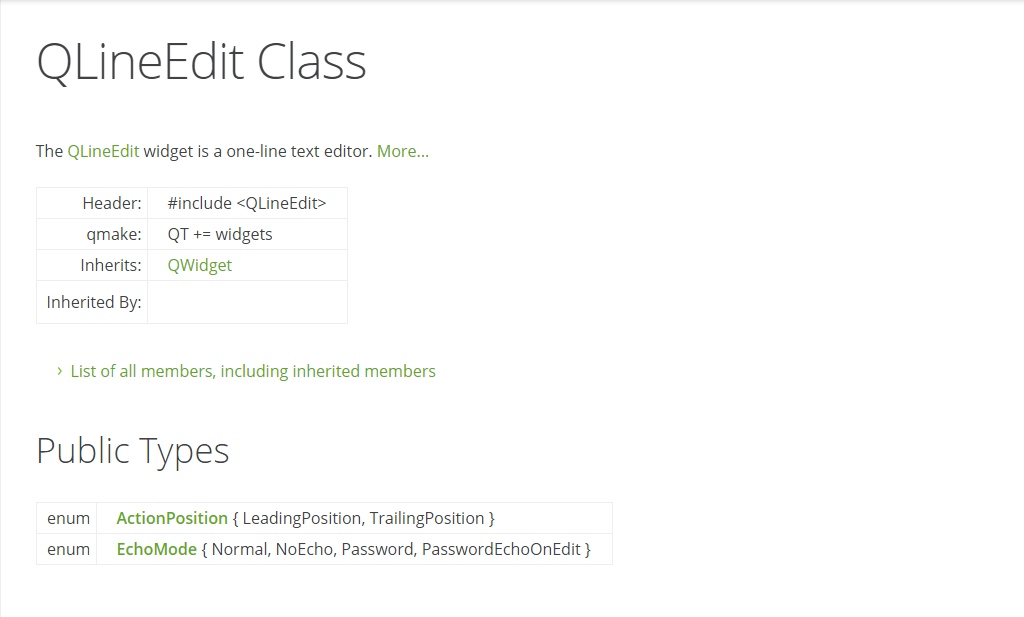The height and width of the screenshot is (617, 1024).
Task: Select the Inherited By: label cell
Action: click(x=92, y=302)
